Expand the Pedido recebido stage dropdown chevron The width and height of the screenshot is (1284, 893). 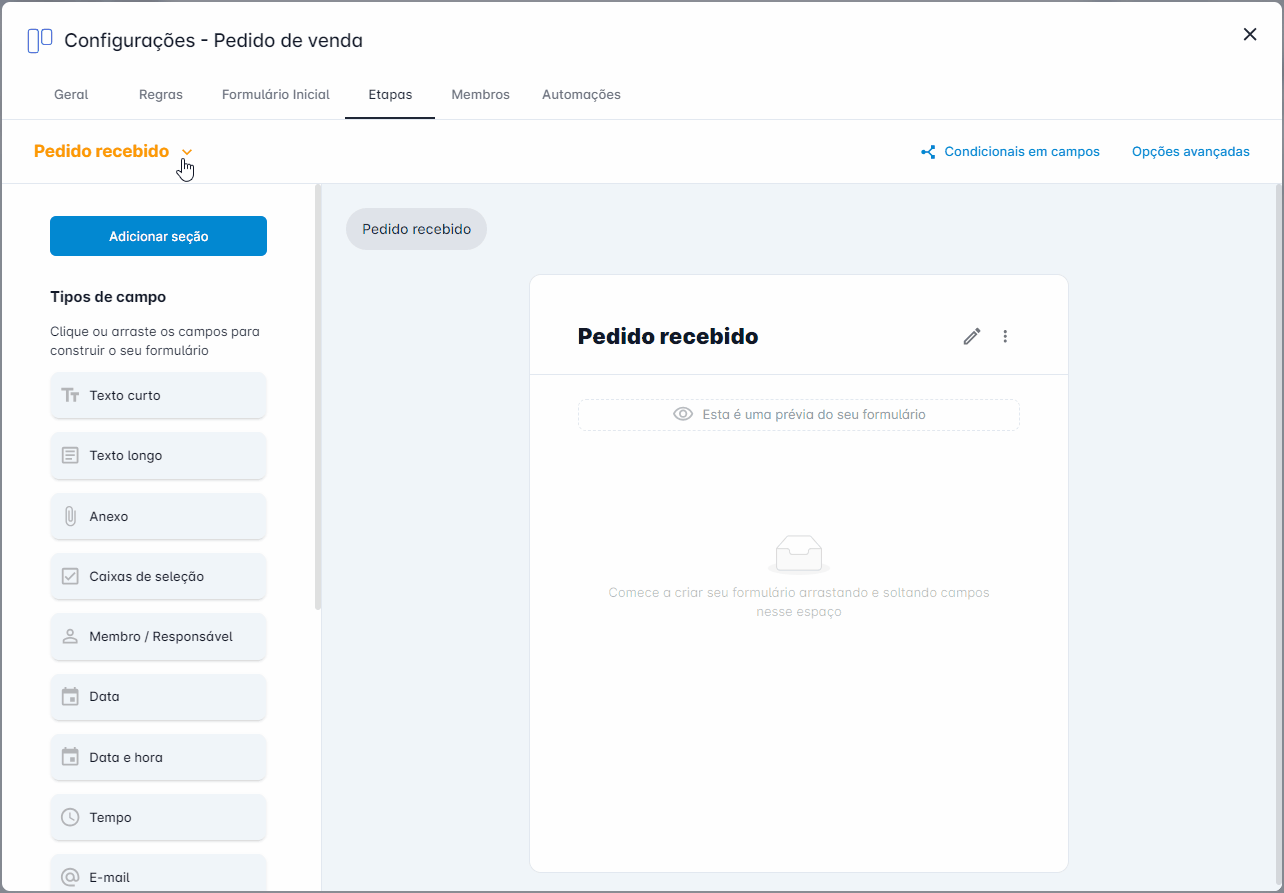tap(187, 152)
